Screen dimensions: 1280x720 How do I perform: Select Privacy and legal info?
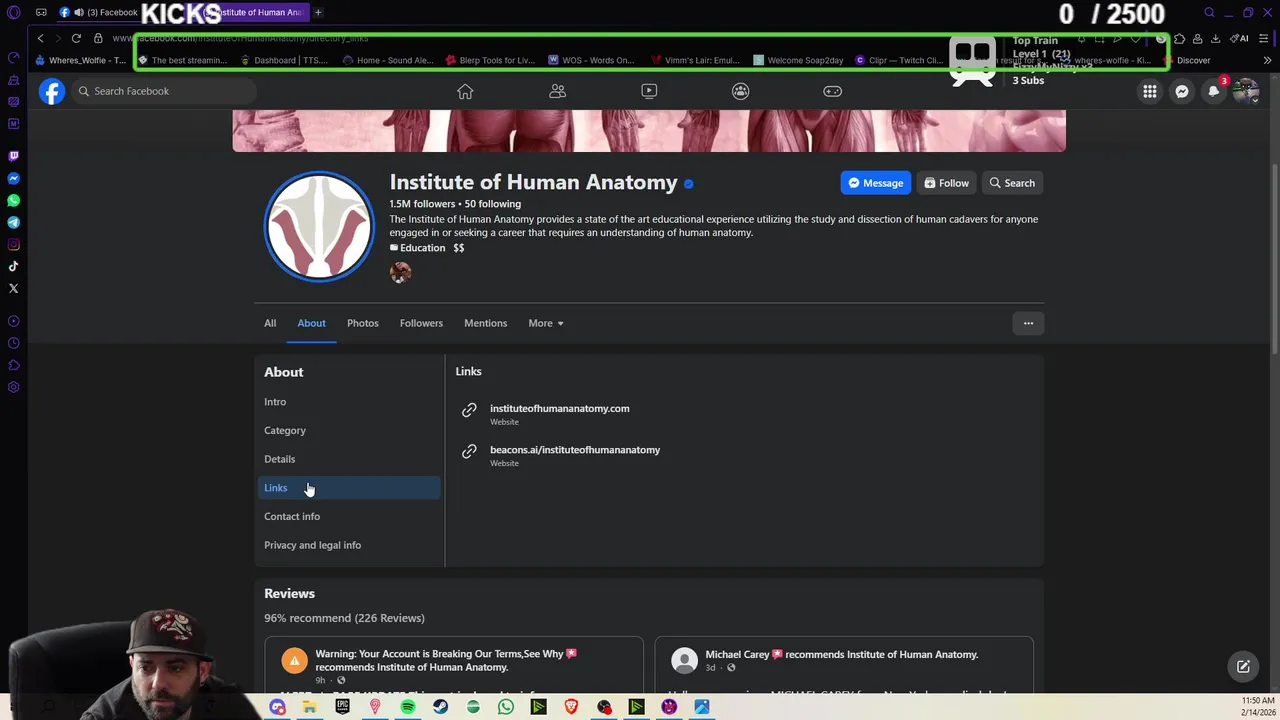point(312,545)
